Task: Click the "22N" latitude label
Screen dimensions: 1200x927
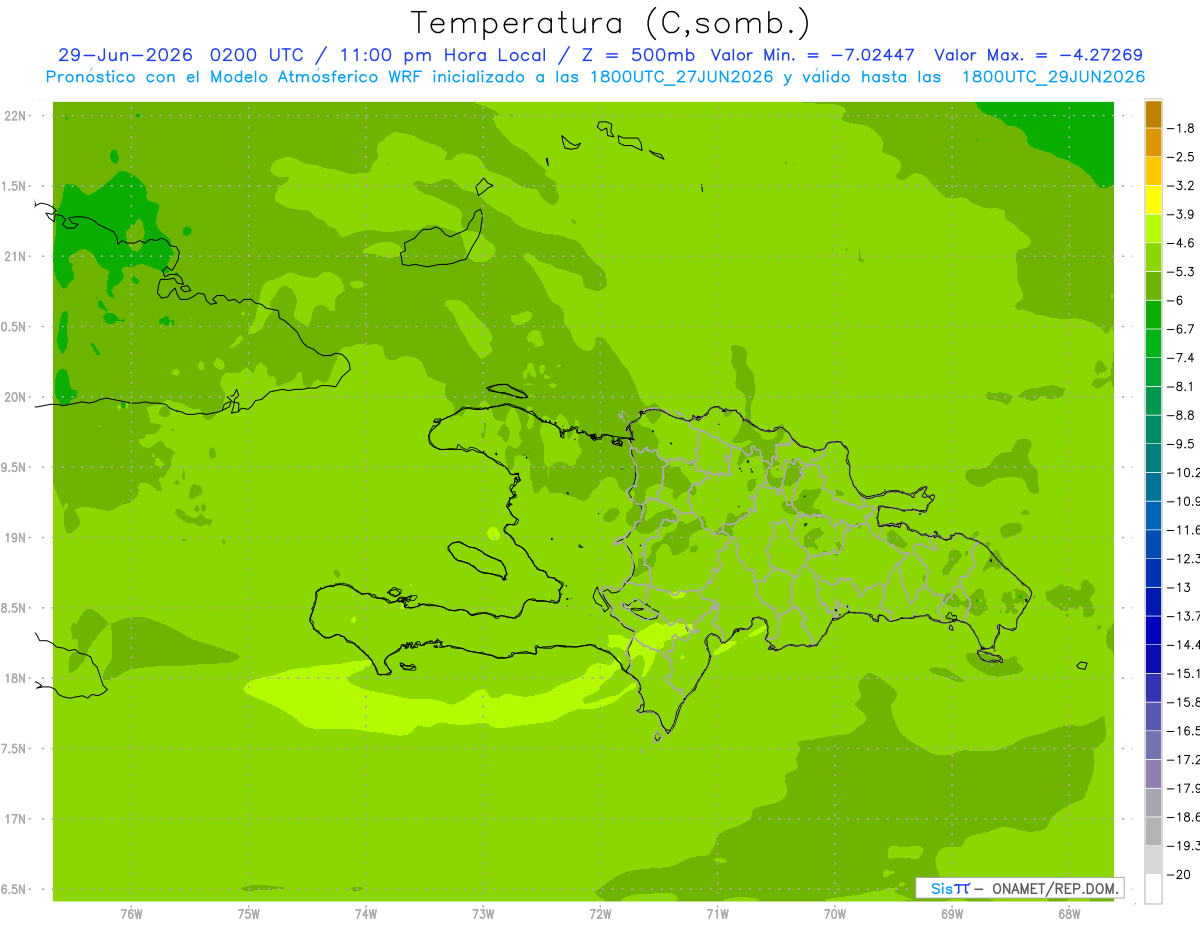Action: pos(15,116)
